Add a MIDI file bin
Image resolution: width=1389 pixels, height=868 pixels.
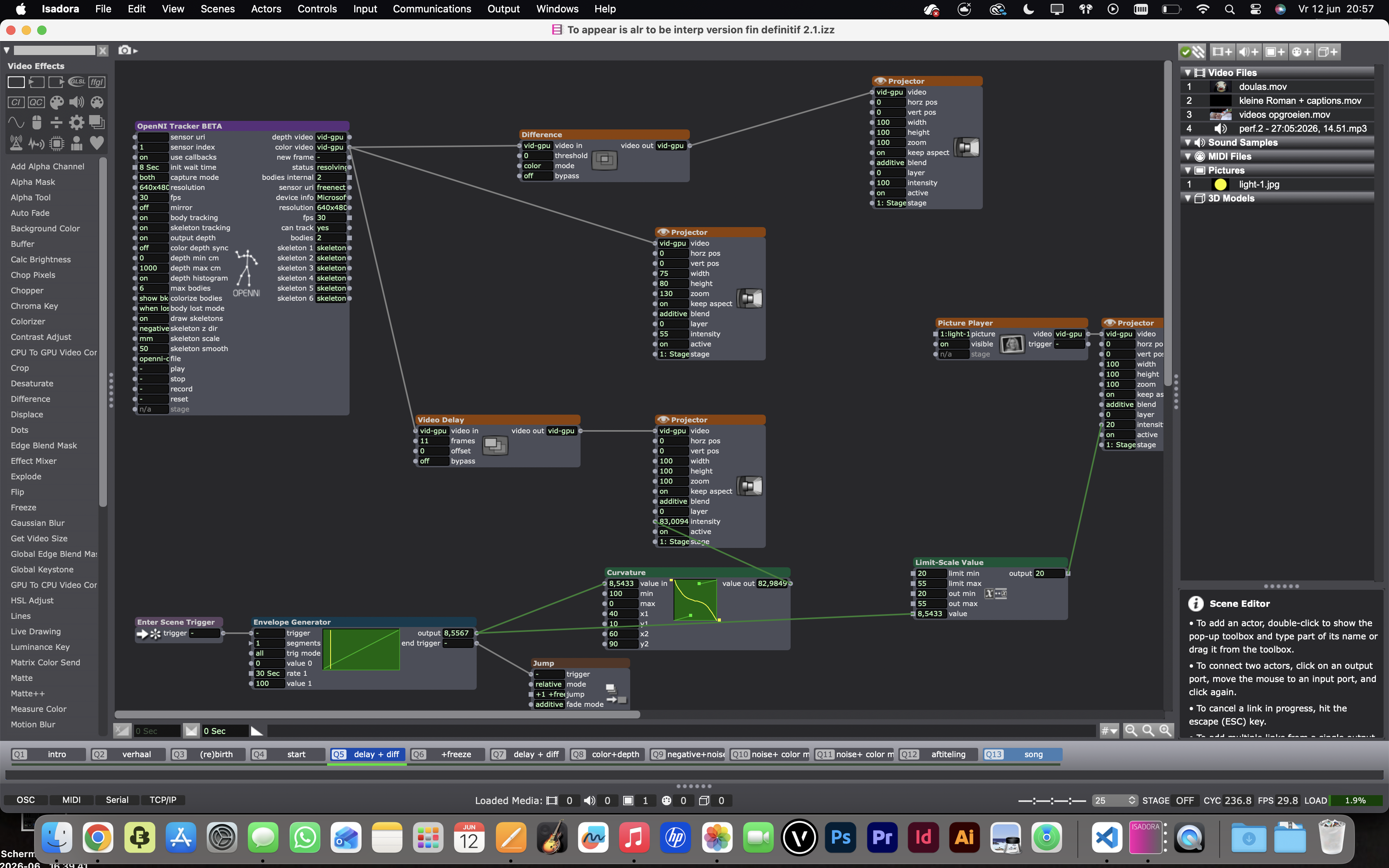(x=1302, y=52)
